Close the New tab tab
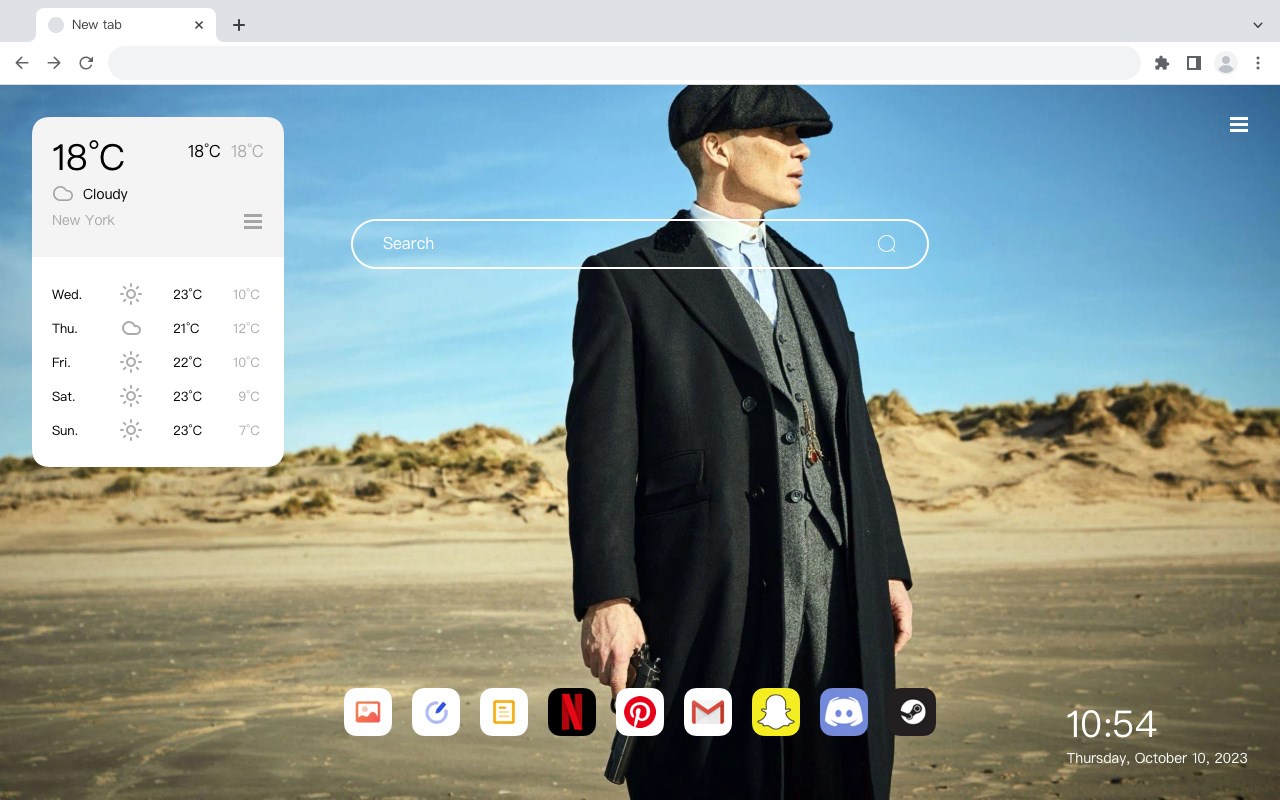The height and width of the screenshot is (800, 1280). (199, 25)
